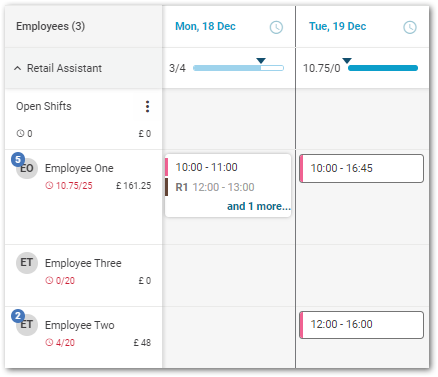Viewport: 438px width, 377px height.
Task: Click the red clock icon next to 10.75/25
Action: (x=49, y=185)
